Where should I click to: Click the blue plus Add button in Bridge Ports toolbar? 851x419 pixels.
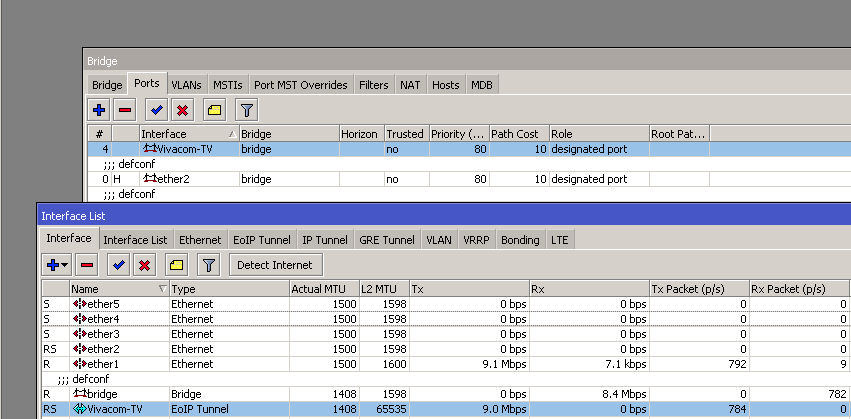pyautogui.click(x=99, y=110)
